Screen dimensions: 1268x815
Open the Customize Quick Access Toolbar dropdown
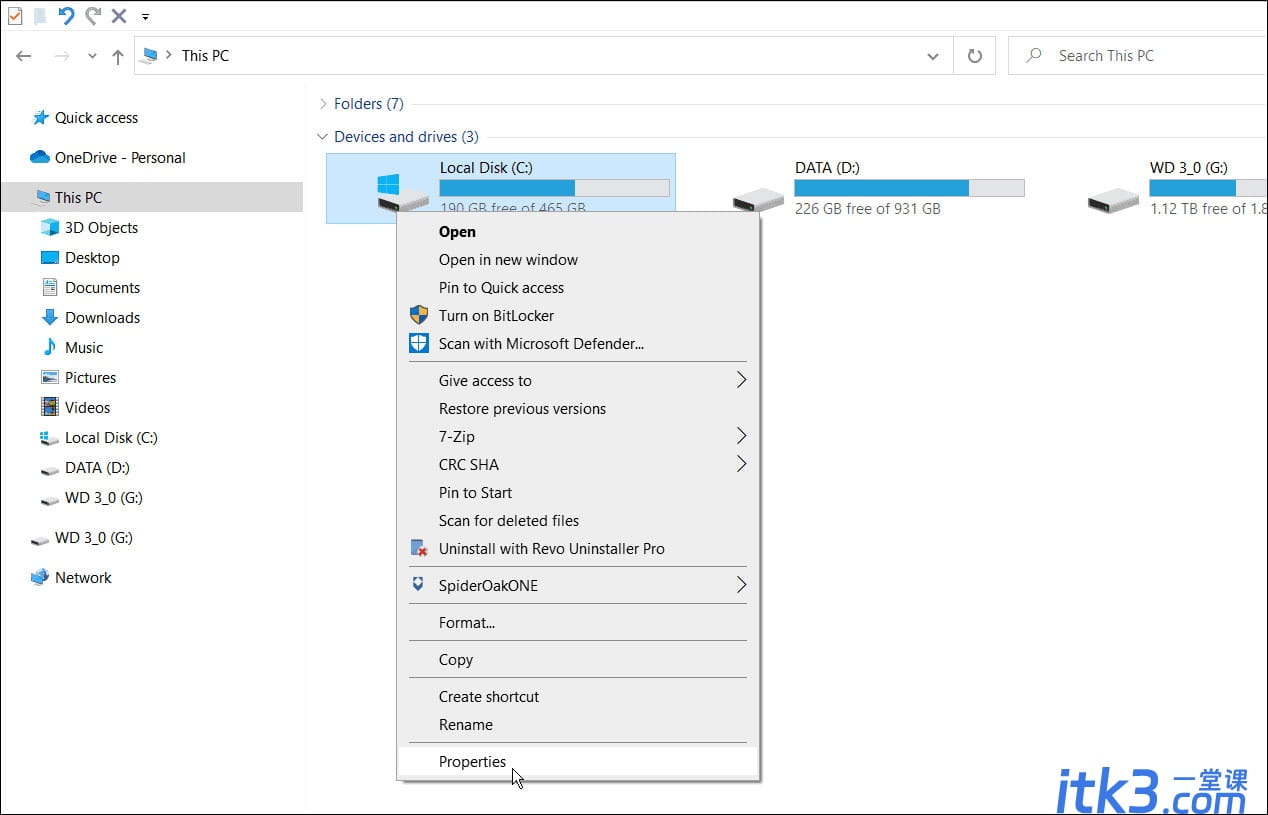click(145, 17)
